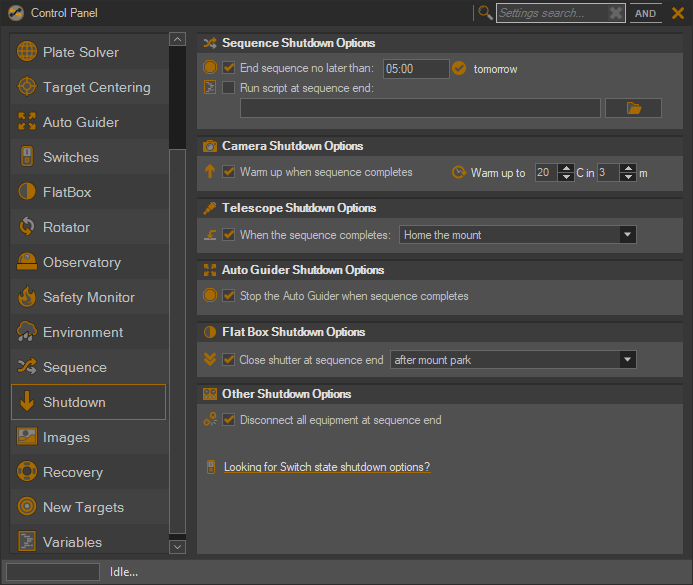Click the Auto Guider arrows icon in sidebar
The width and height of the screenshot is (693, 585).
pos(27,121)
